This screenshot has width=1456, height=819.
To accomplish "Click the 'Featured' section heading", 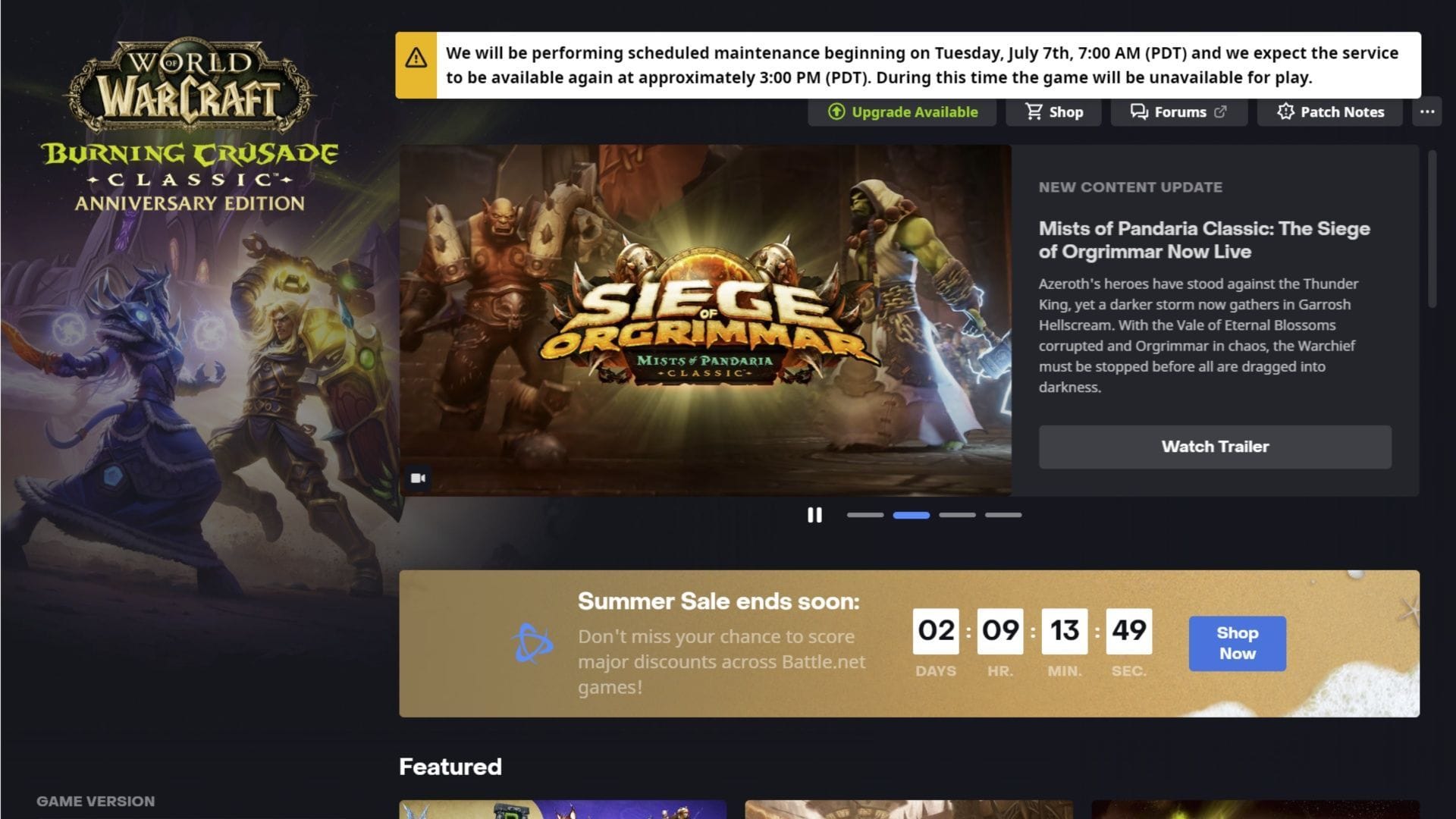I will click(450, 767).
